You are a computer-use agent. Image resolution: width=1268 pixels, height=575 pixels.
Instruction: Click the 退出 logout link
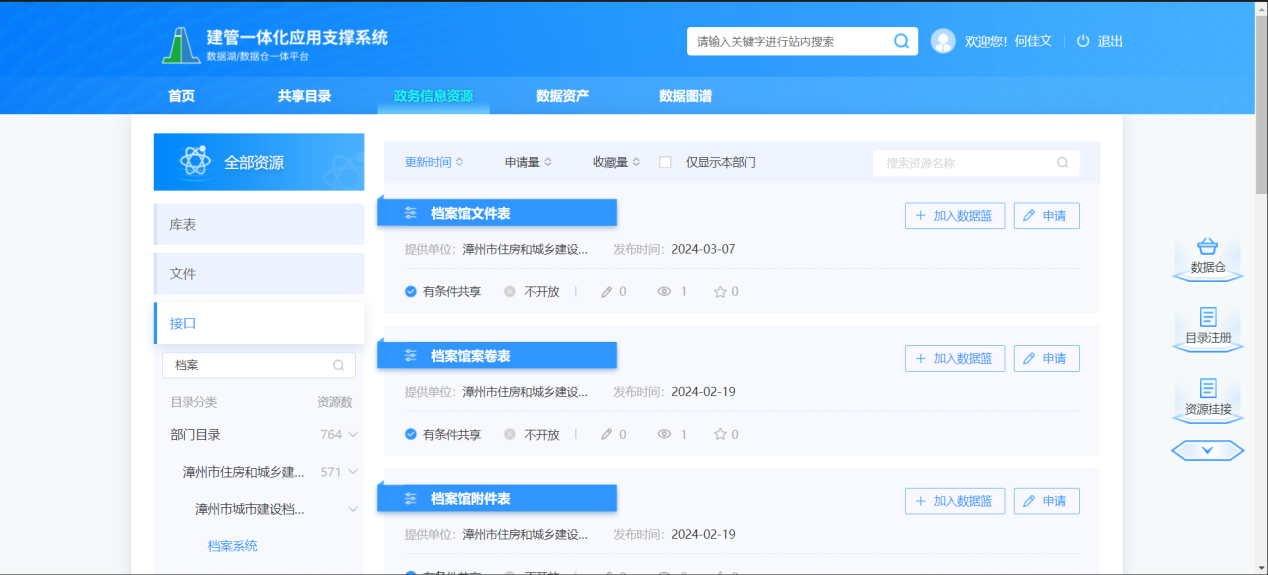[1110, 41]
